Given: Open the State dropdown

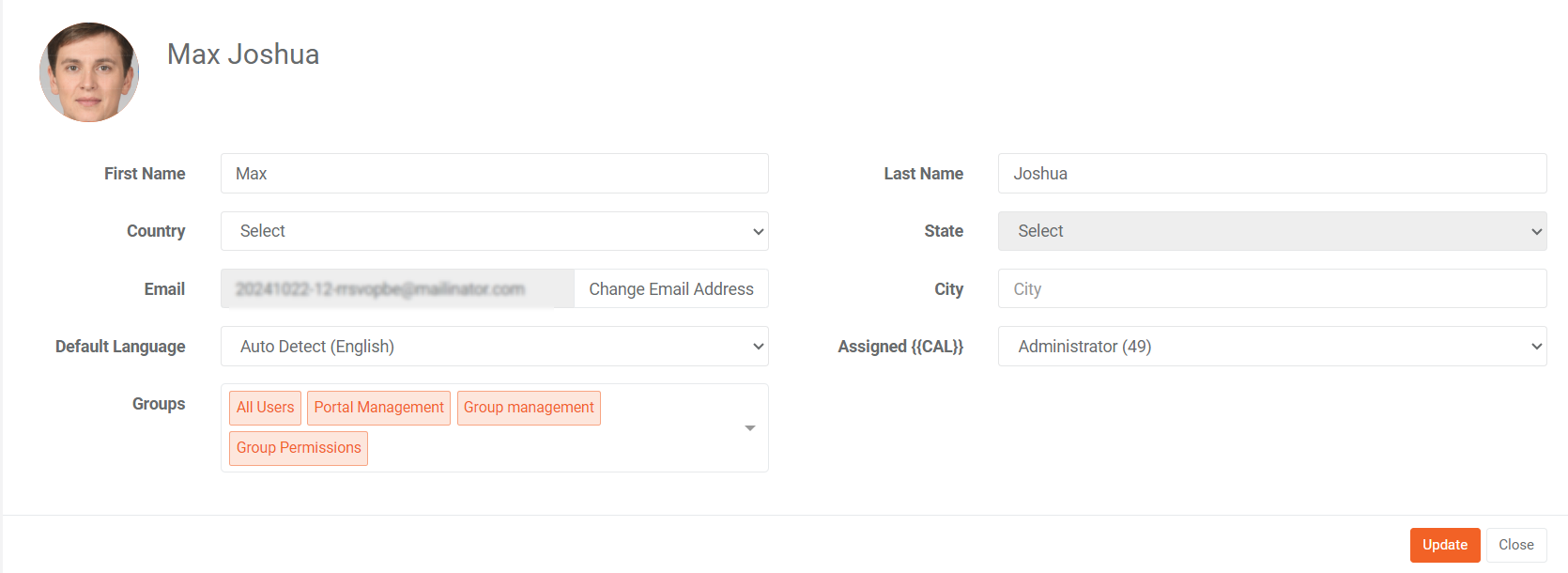Looking at the screenshot, I should pyautogui.click(x=1271, y=231).
